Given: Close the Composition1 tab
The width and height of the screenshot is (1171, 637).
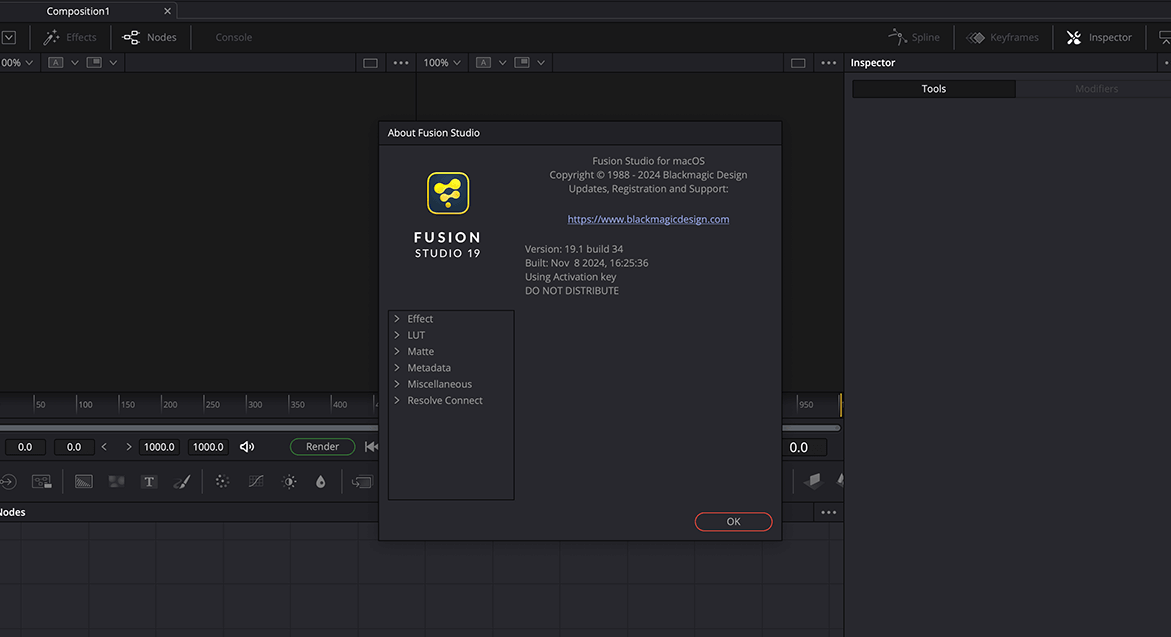Looking at the screenshot, I should 167,11.
